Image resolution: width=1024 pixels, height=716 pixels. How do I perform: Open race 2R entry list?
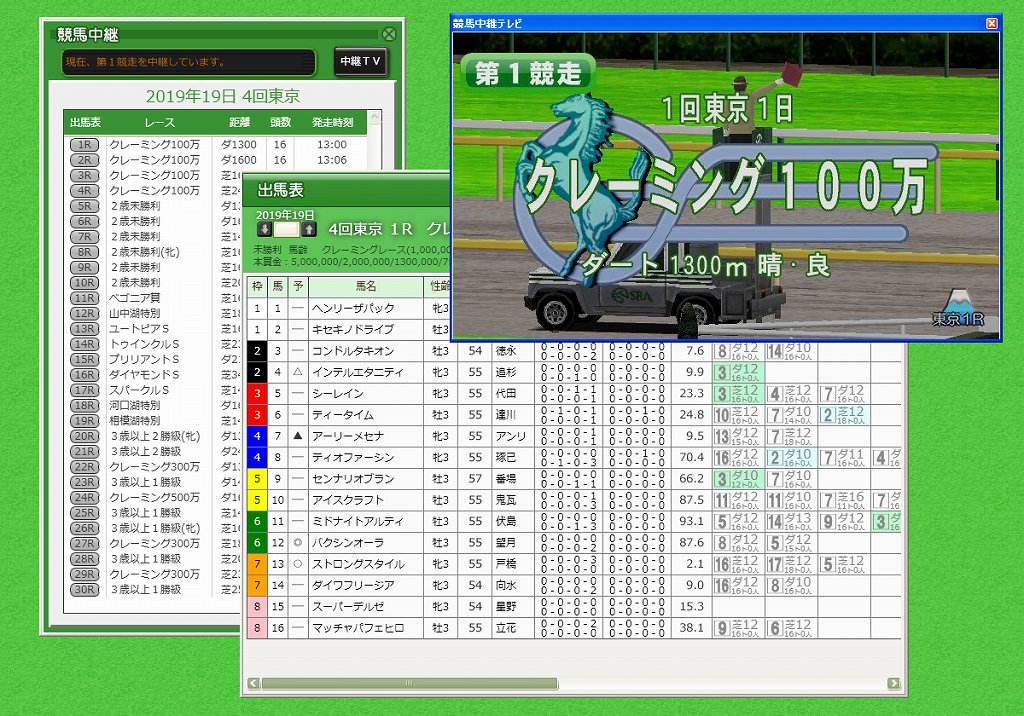(x=85, y=160)
